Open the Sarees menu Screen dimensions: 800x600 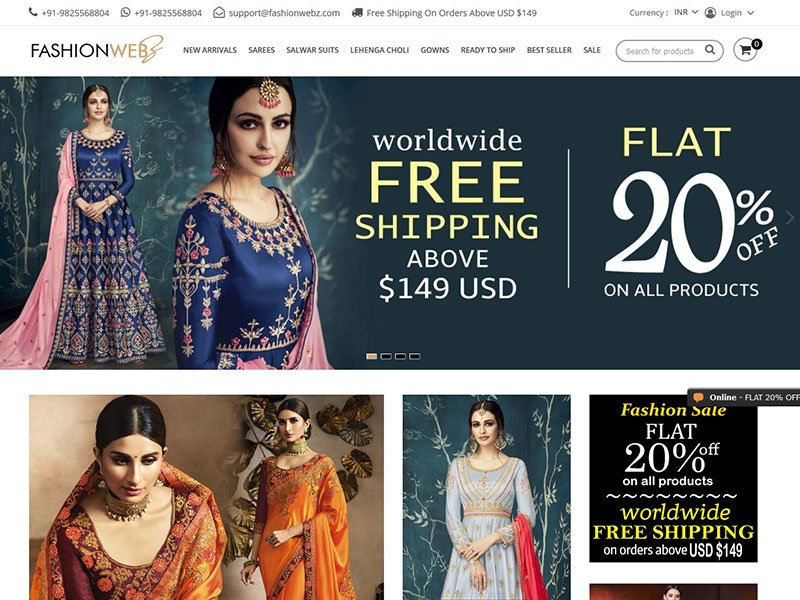pyautogui.click(x=261, y=50)
